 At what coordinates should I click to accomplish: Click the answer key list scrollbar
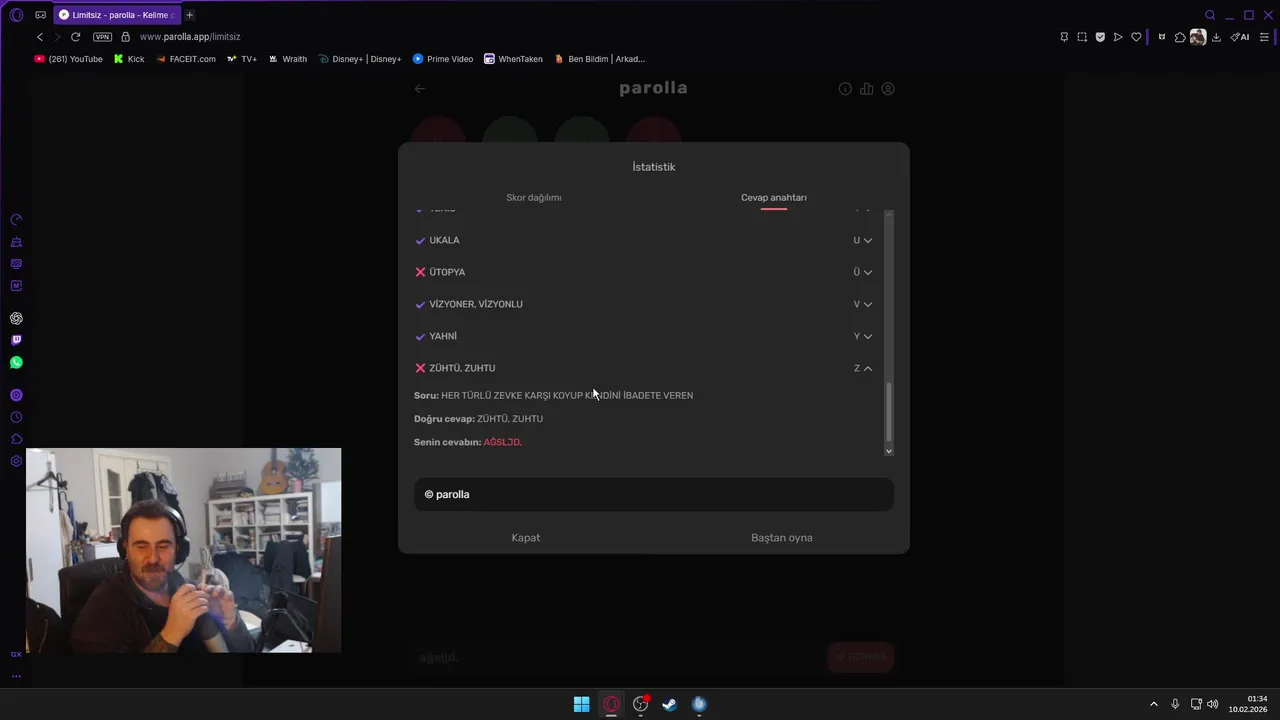point(888,411)
